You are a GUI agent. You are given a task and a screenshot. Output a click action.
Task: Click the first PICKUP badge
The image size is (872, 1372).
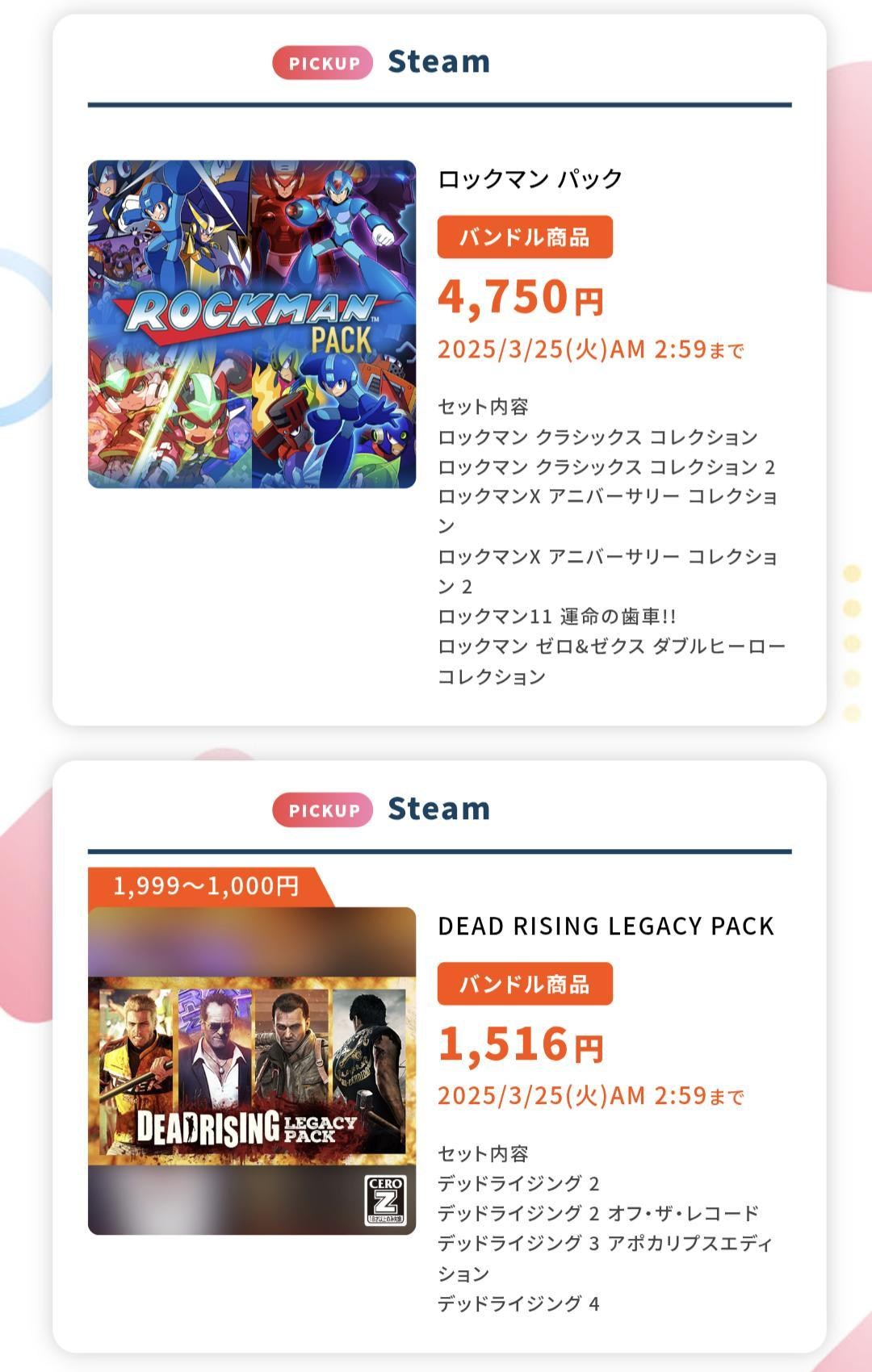point(323,63)
